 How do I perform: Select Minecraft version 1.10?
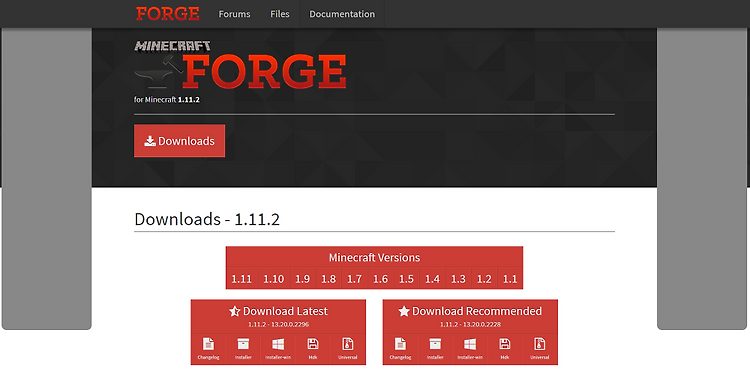coord(274,279)
